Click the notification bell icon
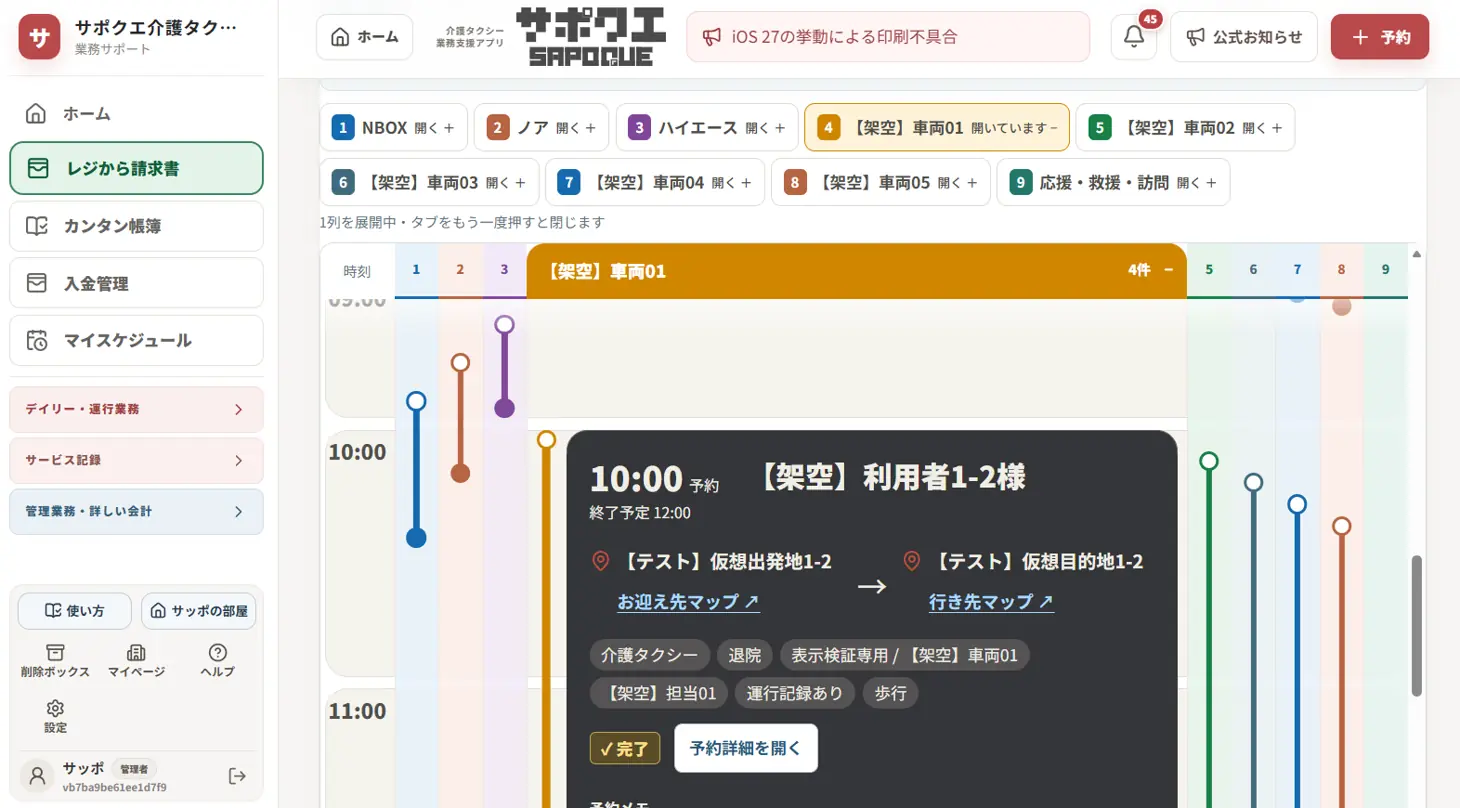This screenshot has width=1460, height=808. [x=1134, y=37]
